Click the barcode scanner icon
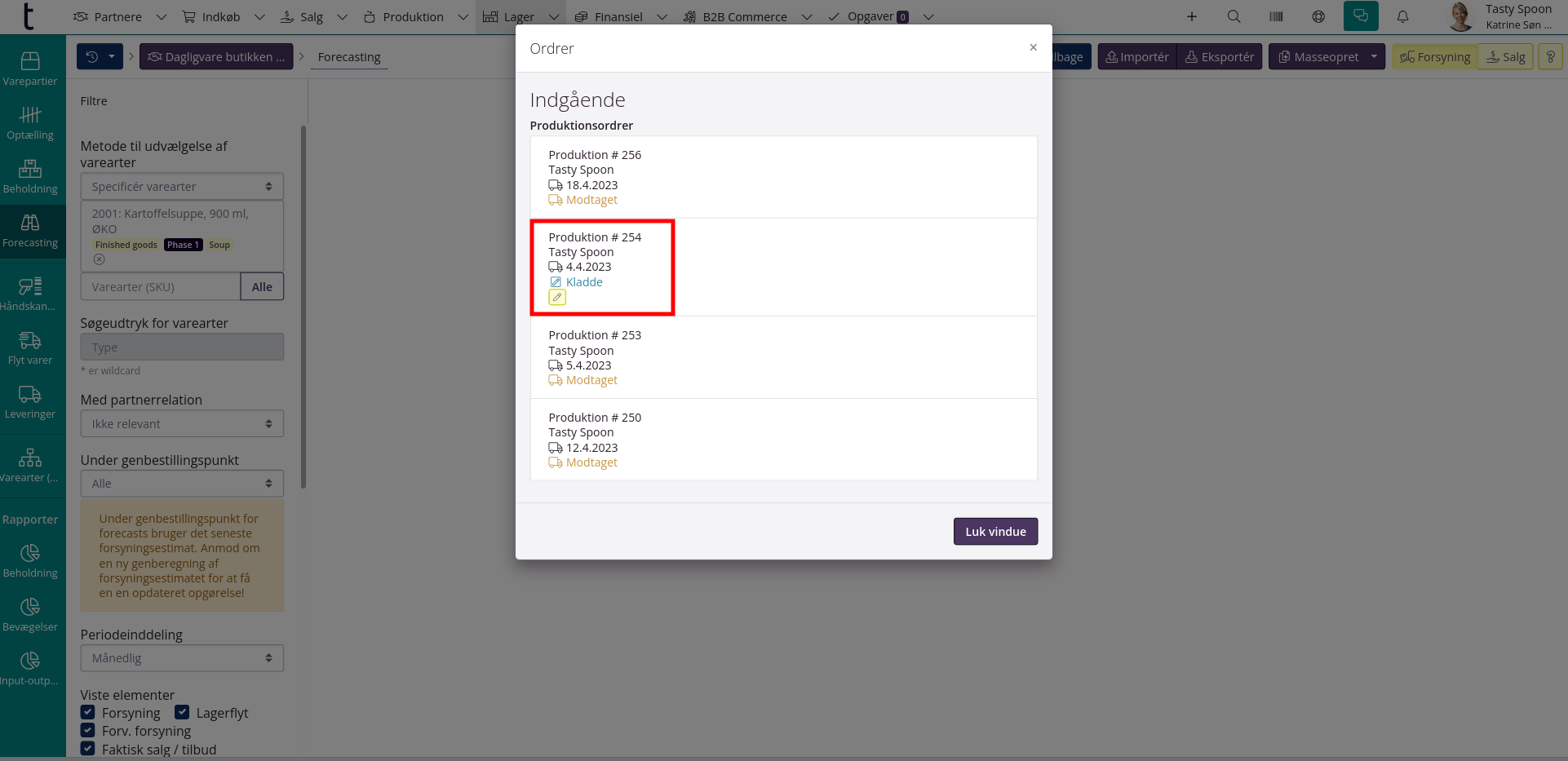Viewport: 1568px width, 761px height. (x=1276, y=16)
